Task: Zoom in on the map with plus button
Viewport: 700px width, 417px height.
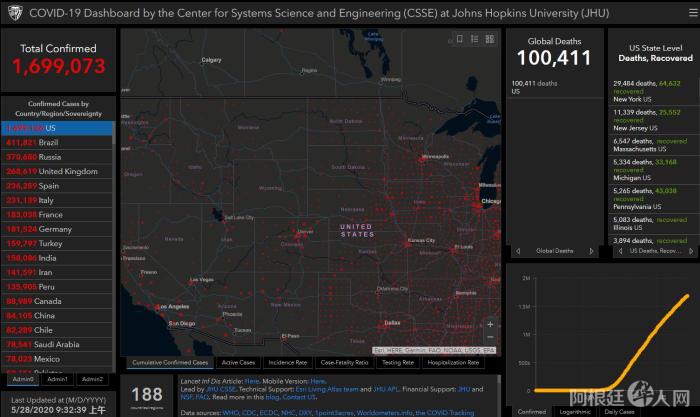Action: point(489,325)
